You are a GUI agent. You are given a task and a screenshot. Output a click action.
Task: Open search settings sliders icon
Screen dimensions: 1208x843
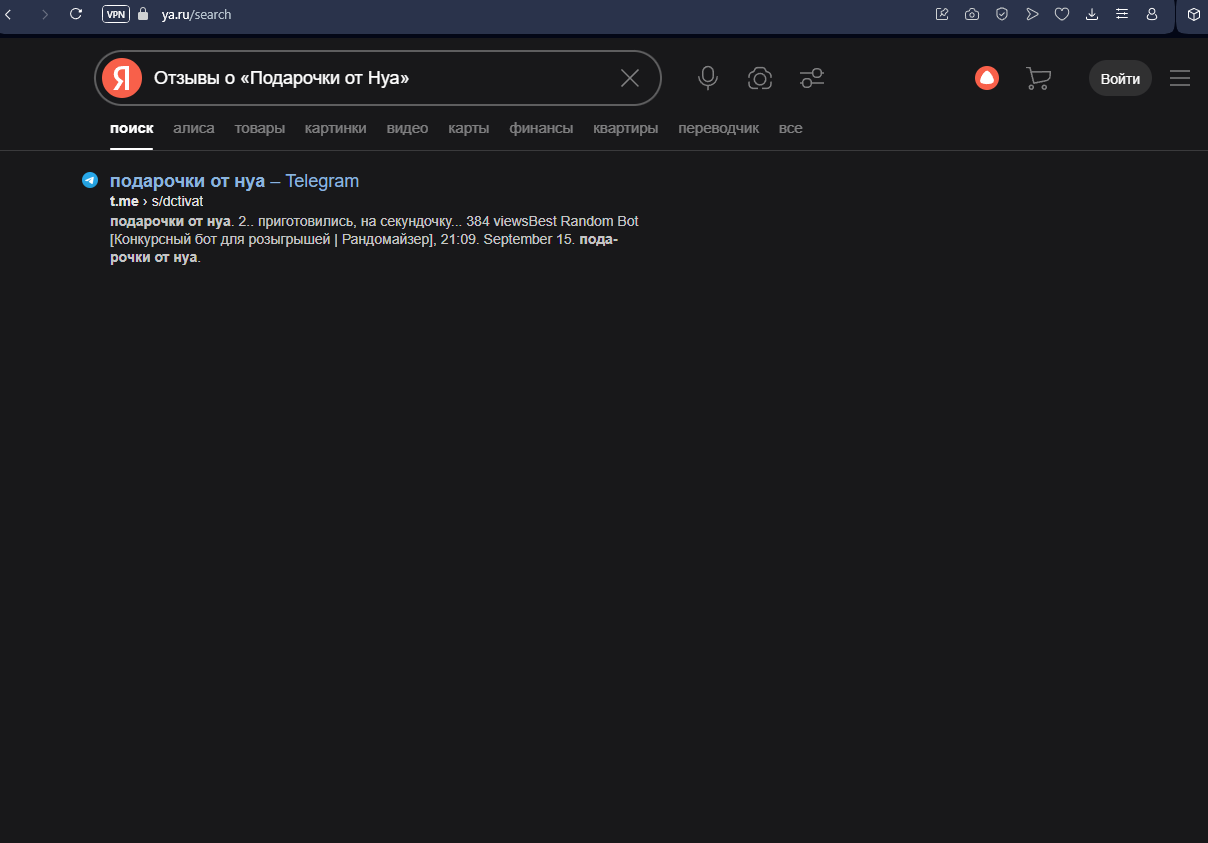[812, 78]
